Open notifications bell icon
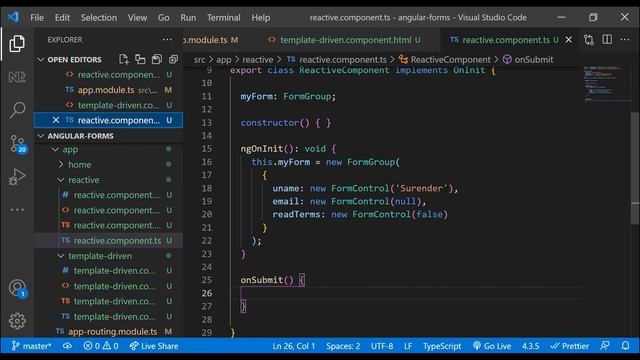 pos(625,346)
